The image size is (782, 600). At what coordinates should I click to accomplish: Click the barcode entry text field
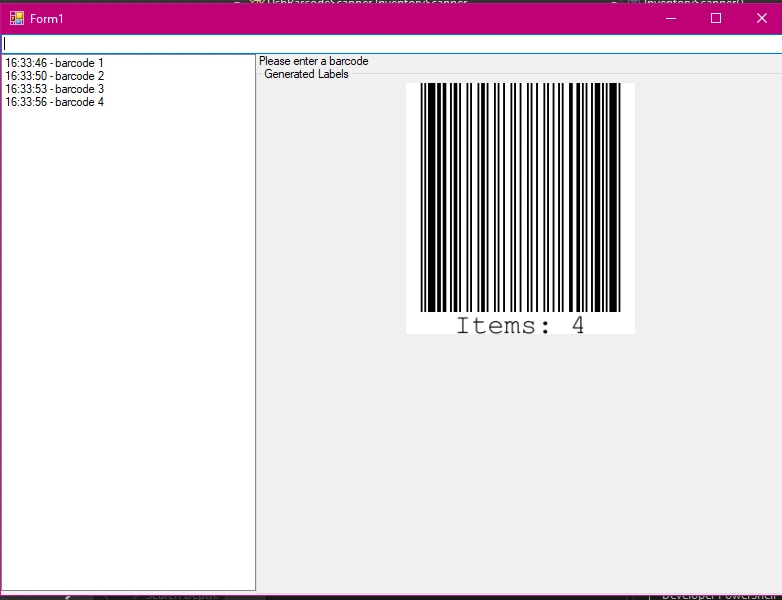(x=390, y=44)
